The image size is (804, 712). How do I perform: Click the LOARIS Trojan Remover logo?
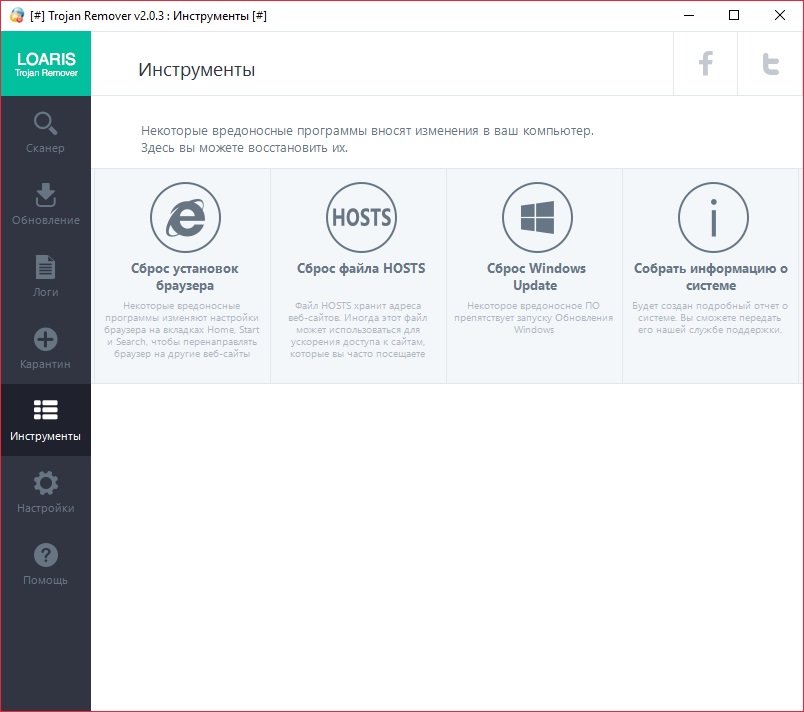click(46, 64)
